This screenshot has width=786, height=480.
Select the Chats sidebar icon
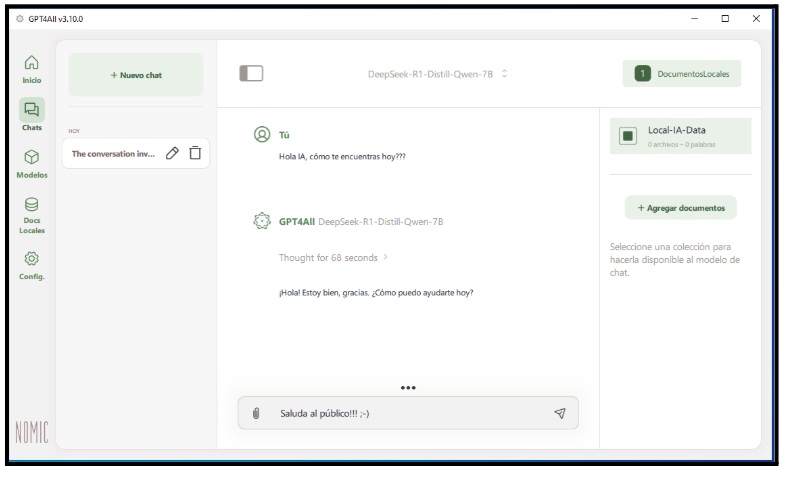pyautogui.click(x=31, y=113)
